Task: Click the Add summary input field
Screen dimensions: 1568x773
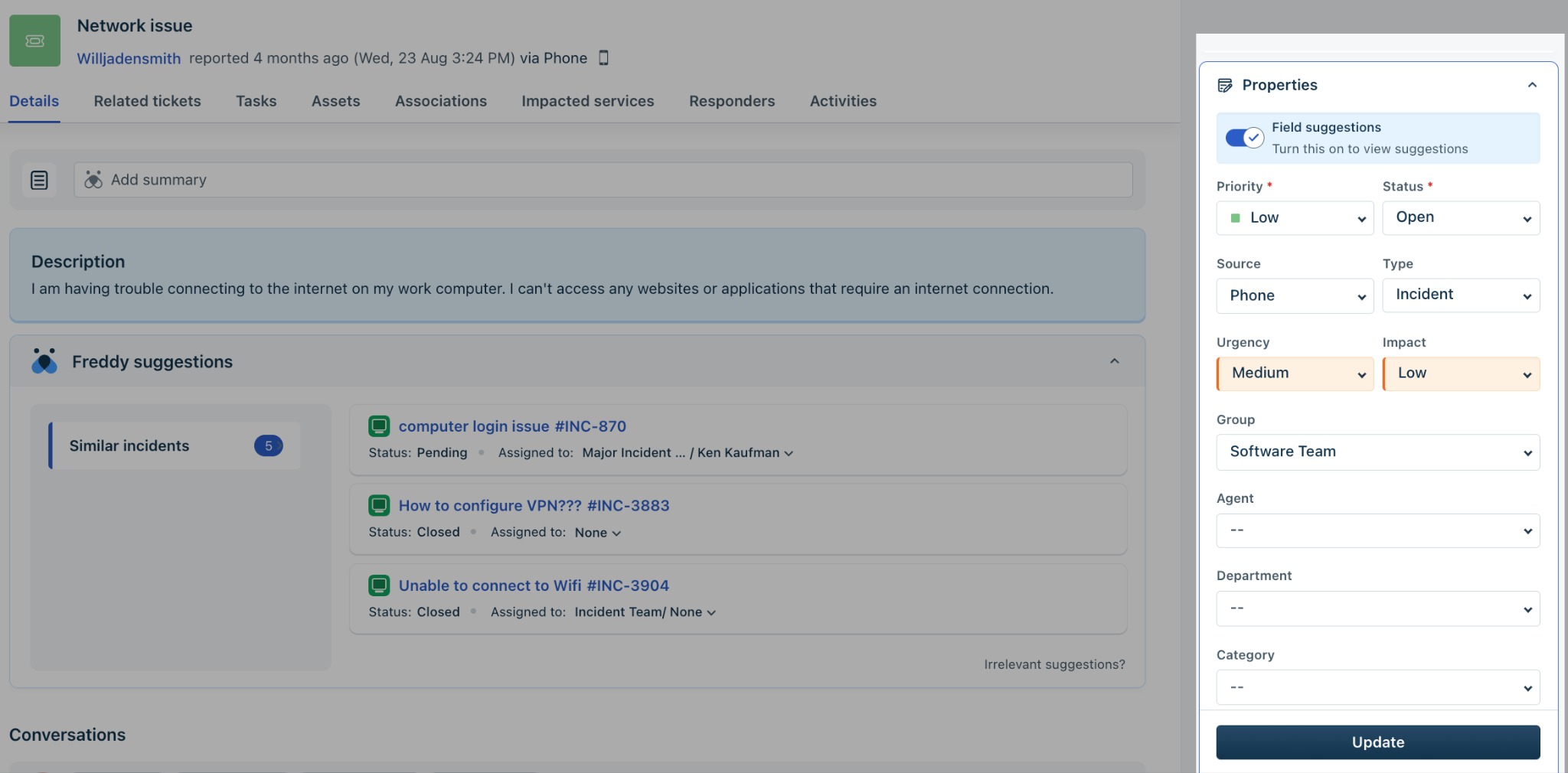Action: 603,180
